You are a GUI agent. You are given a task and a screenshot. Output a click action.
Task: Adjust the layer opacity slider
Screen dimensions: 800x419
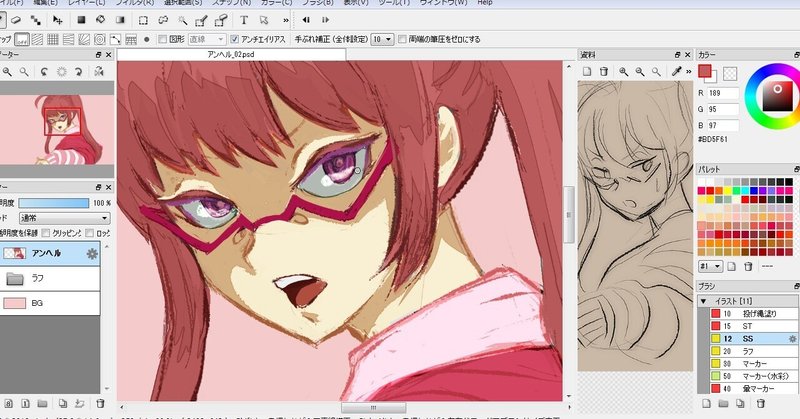tap(54, 203)
